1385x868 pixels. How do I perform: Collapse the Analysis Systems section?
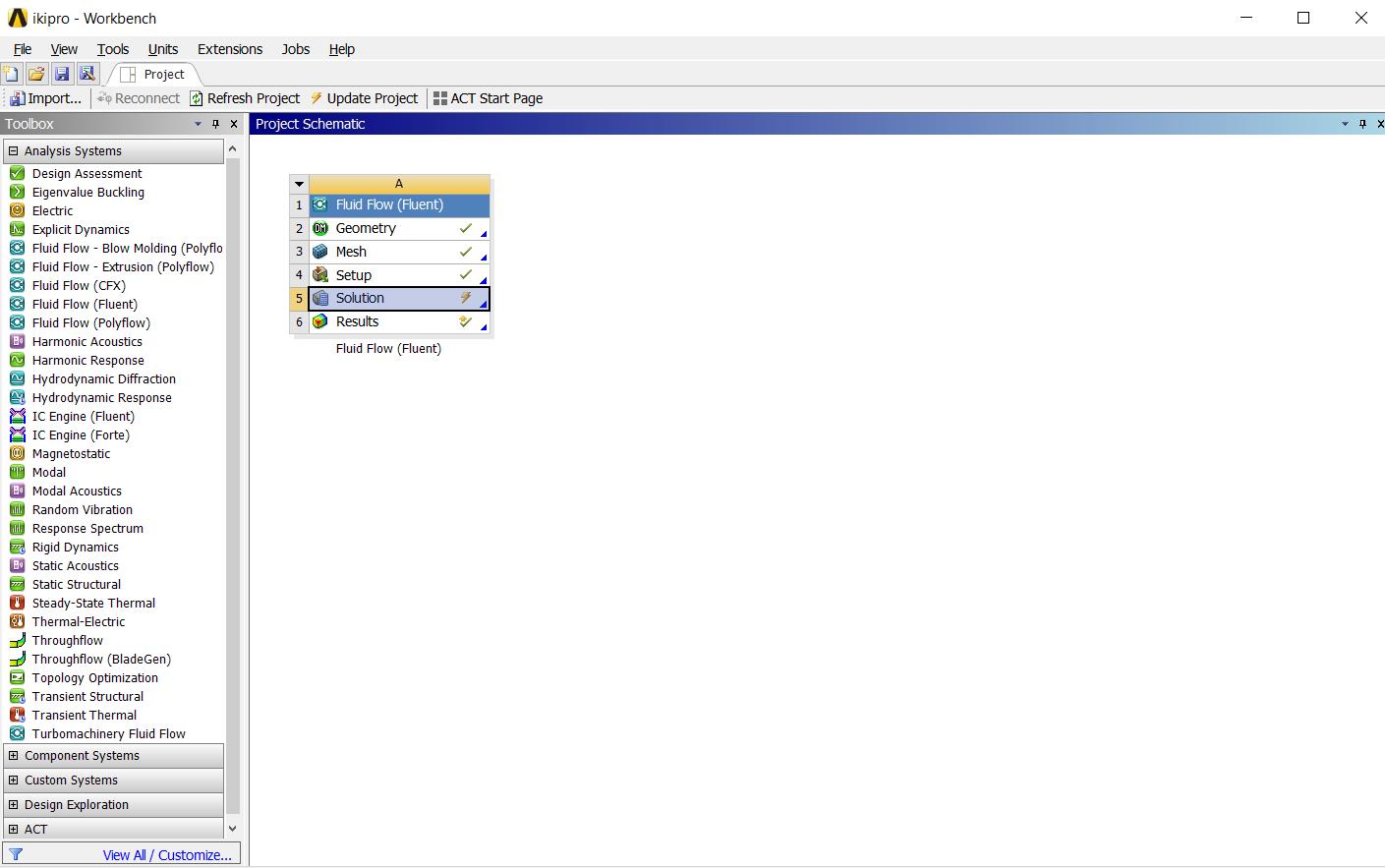tap(14, 151)
